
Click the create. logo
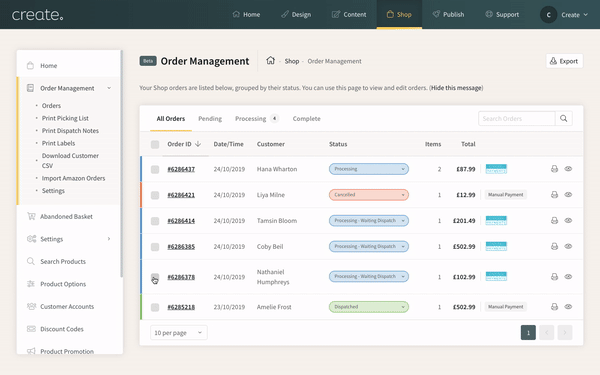(38, 15)
